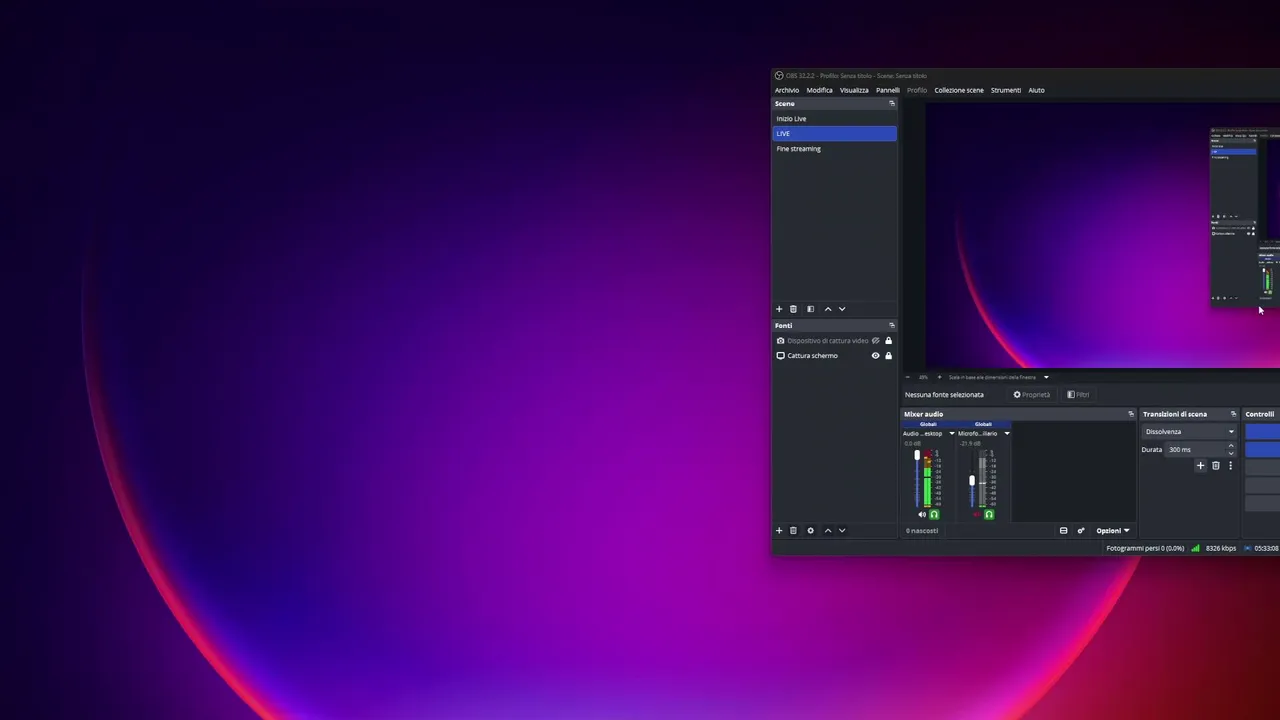Zoom out the preview with the minus icon

(x=907, y=377)
